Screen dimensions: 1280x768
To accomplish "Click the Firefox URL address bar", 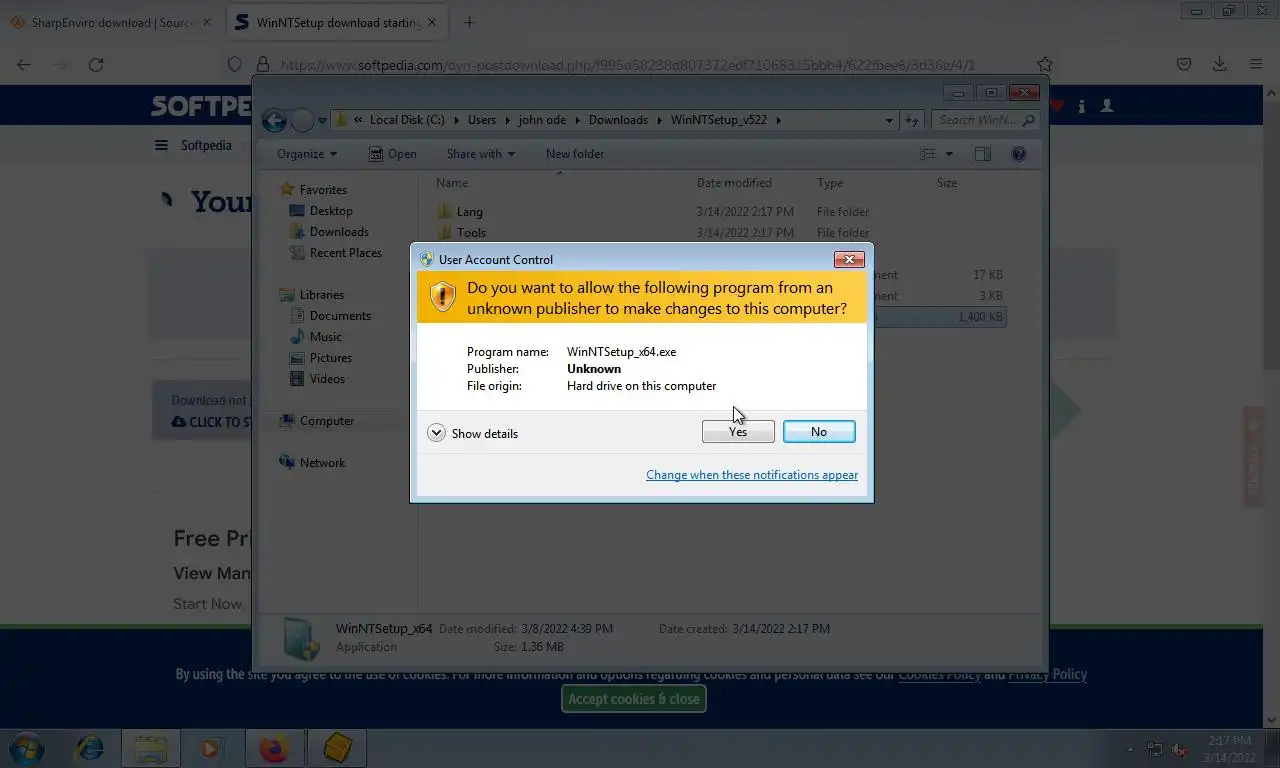I will [x=640, y=64].
